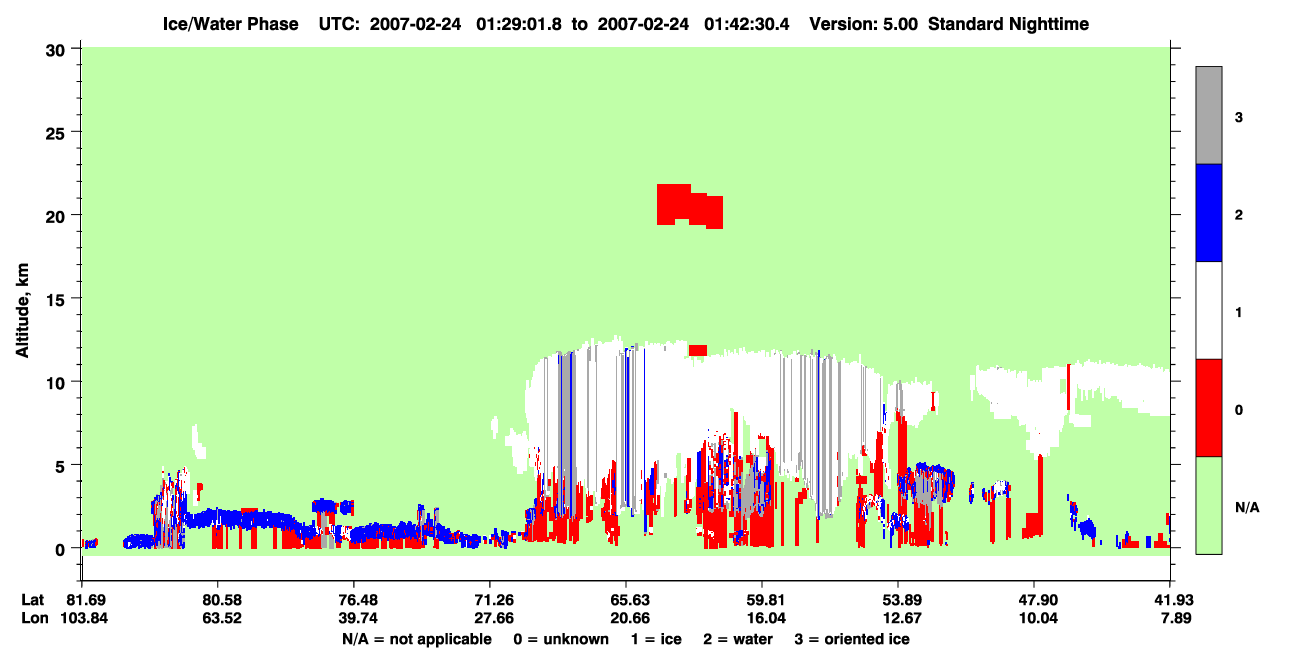Click the longitude value 103.84
This screenshot has height=667, width=1300.
(x=82, y=618)
